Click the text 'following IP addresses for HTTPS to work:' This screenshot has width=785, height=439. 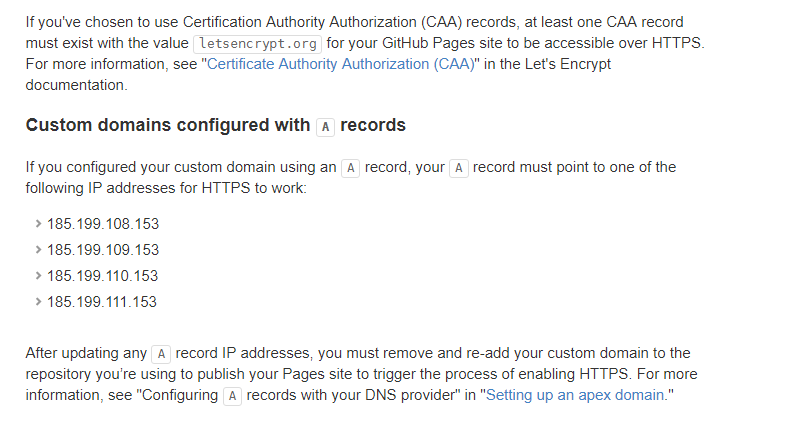(166, 188)
